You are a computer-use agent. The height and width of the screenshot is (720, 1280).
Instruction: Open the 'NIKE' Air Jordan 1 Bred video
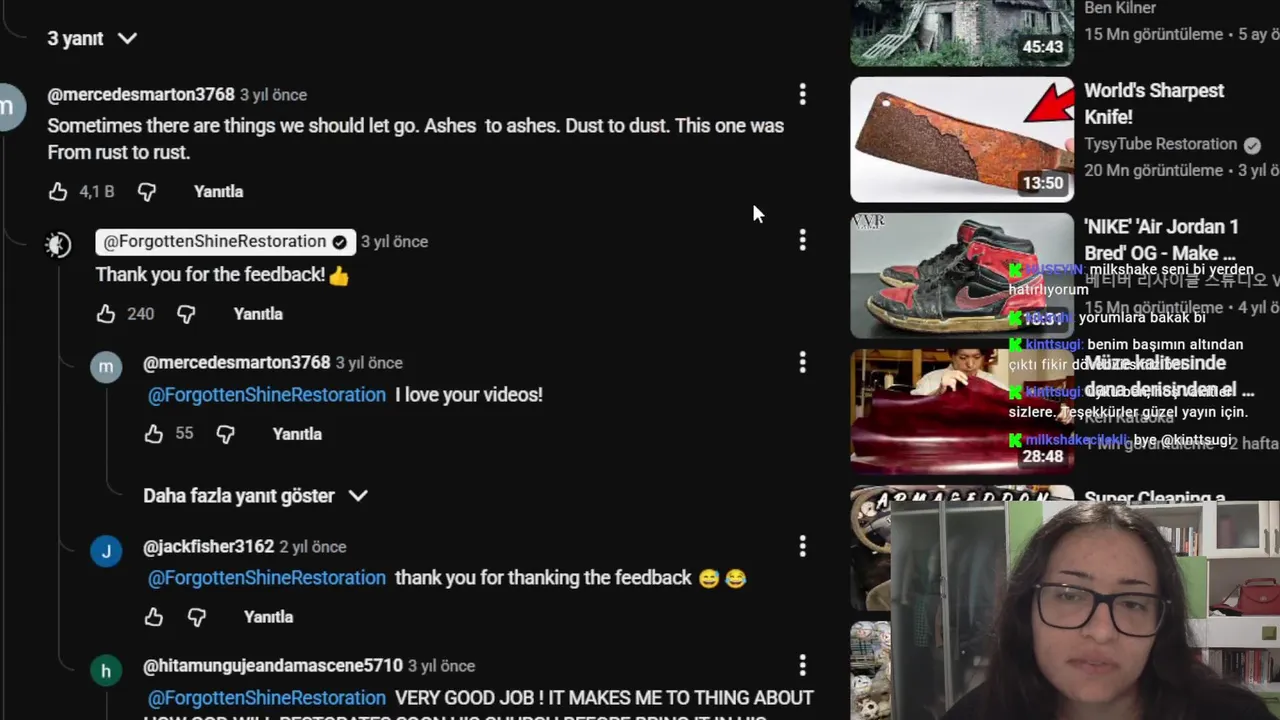click(1161, 240)
